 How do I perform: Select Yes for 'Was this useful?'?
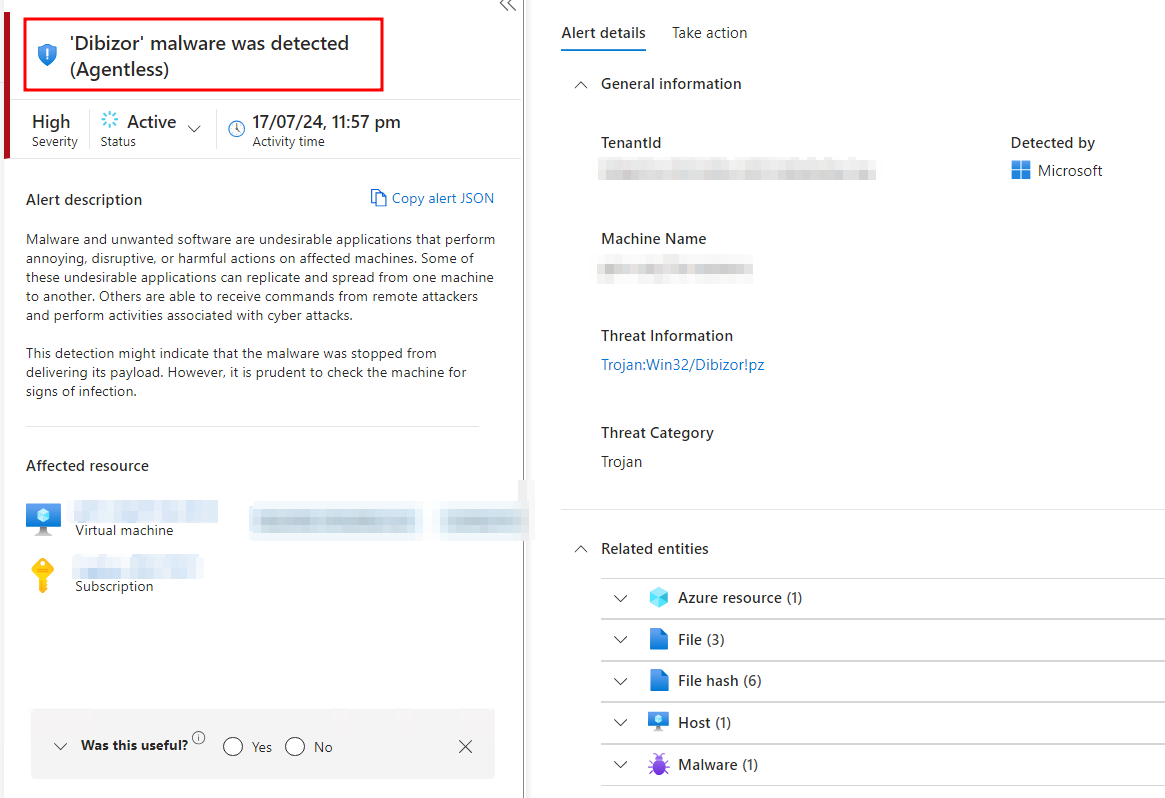(233, 746)
